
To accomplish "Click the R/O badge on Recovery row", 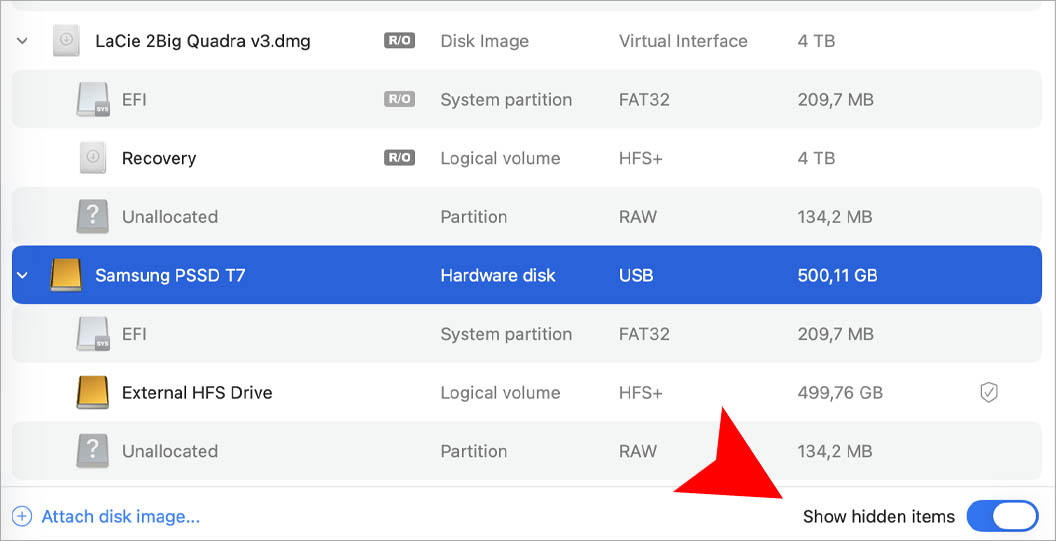I will 399,158.
